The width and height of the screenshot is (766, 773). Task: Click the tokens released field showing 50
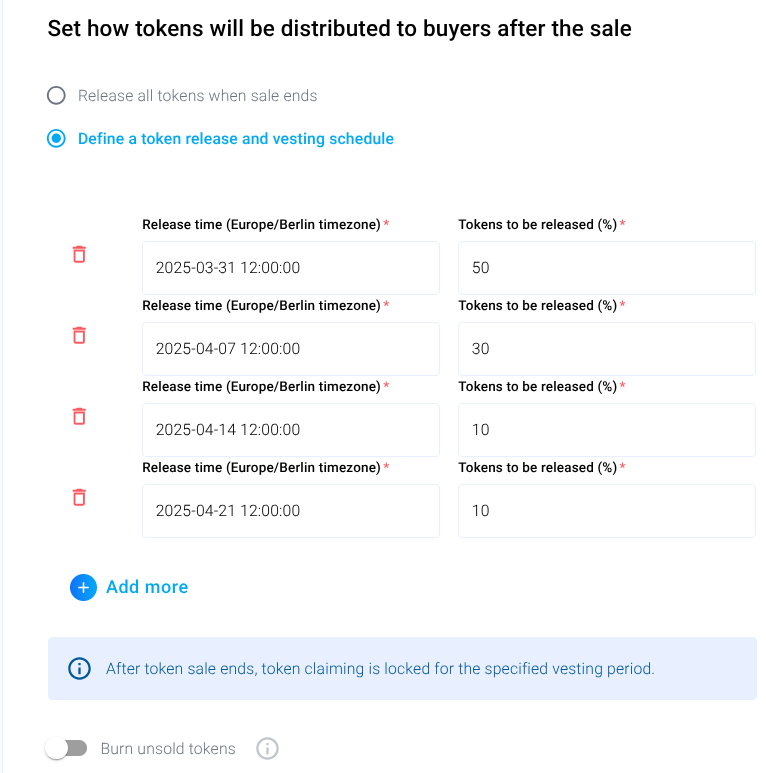click(606, 268)
